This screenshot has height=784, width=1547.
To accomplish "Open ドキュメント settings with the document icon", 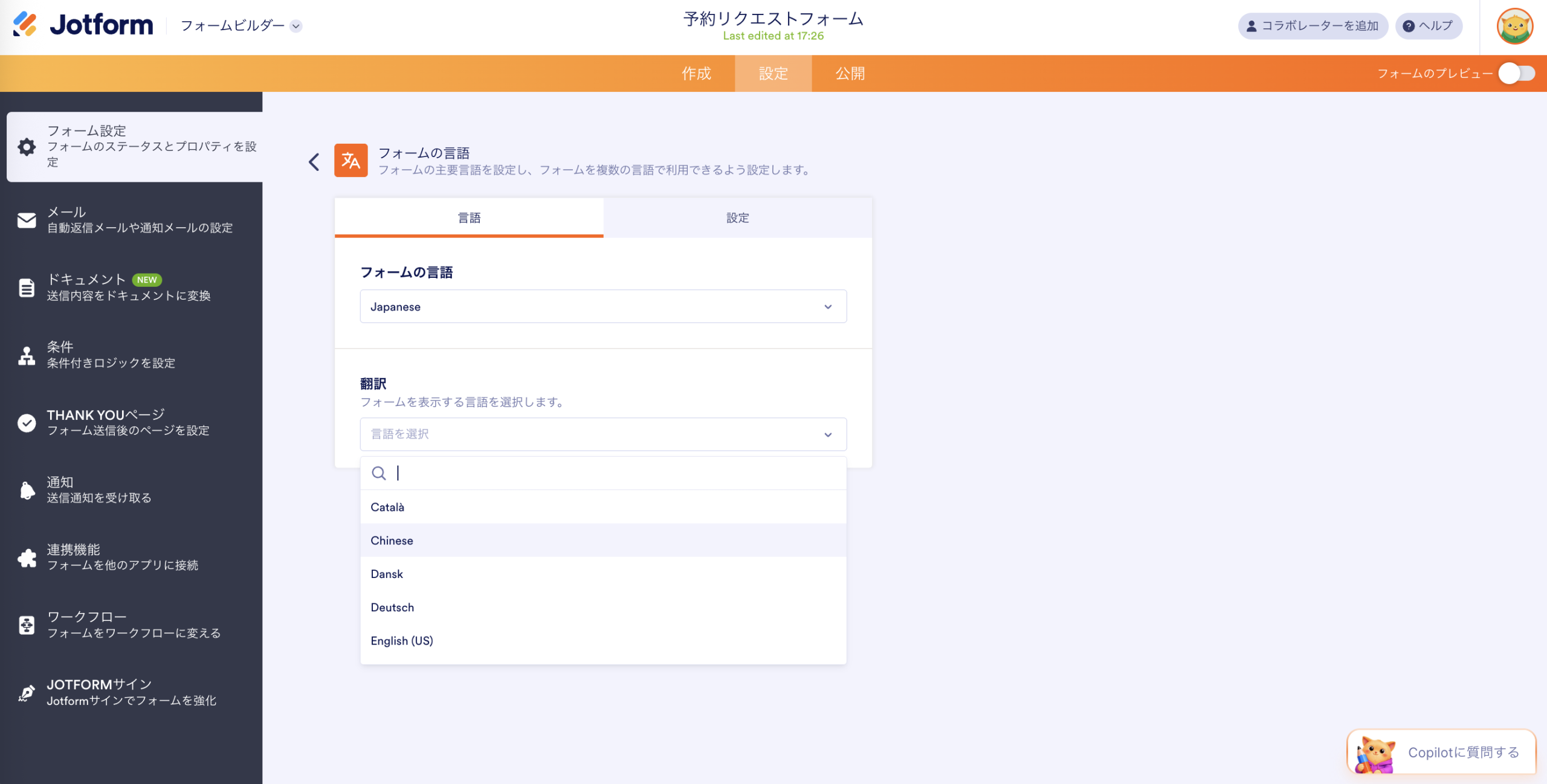I will [x=27, y=288].
